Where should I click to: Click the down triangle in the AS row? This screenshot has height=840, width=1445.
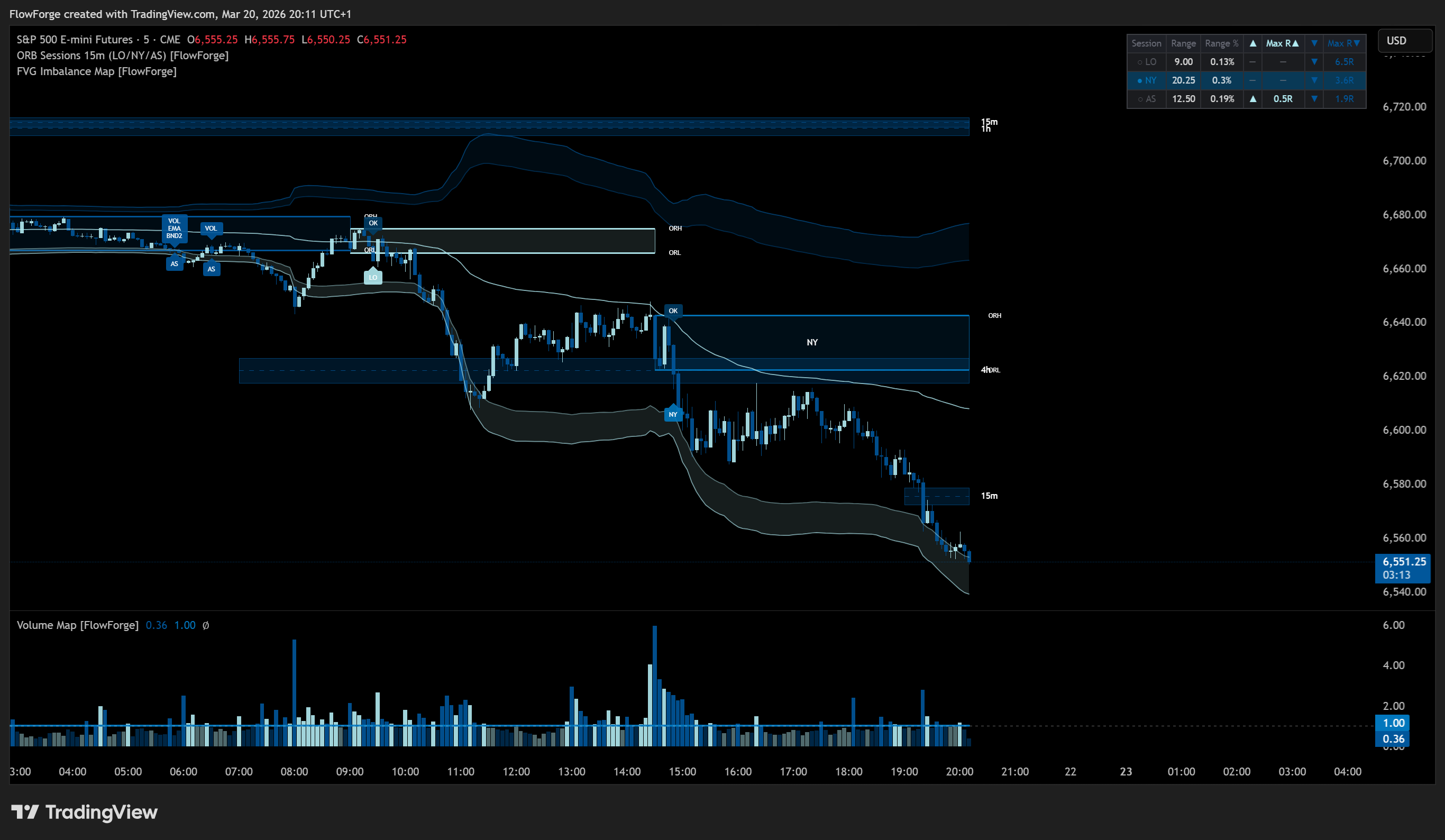1314,98
